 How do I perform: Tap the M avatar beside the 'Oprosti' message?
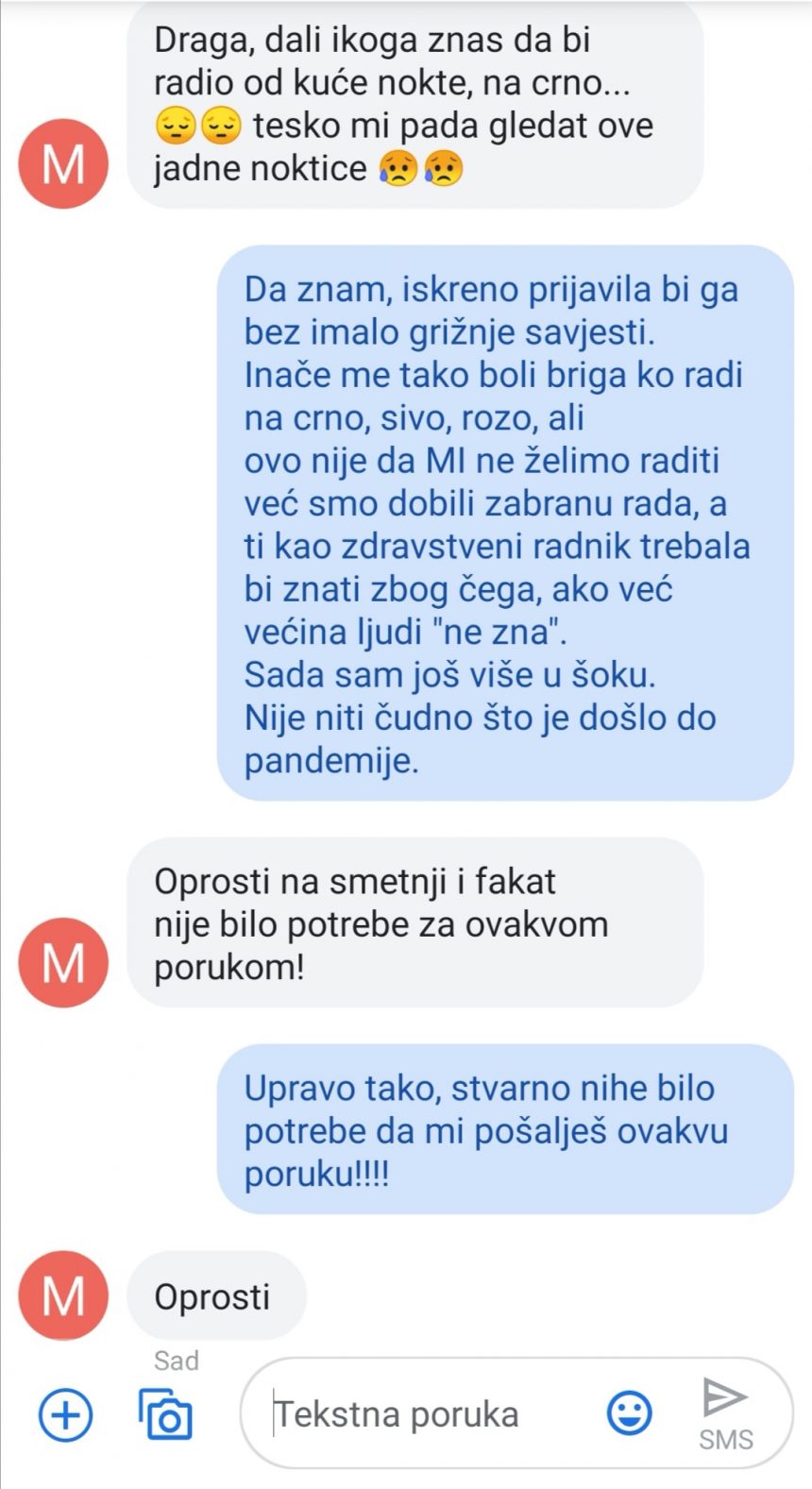tap(63, 1295)
